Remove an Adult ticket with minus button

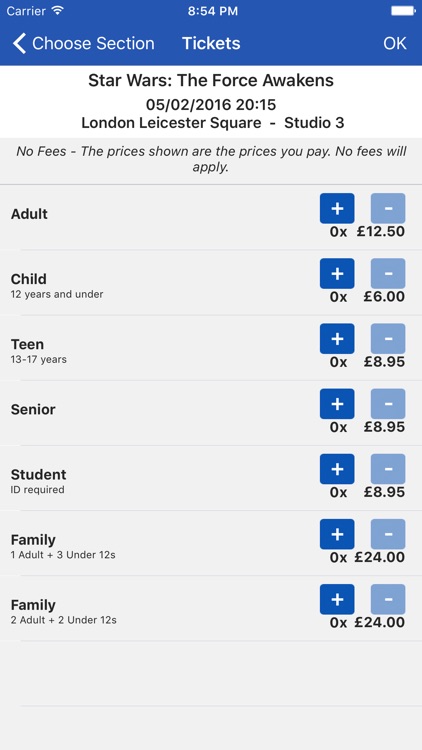tap(388, 208)
